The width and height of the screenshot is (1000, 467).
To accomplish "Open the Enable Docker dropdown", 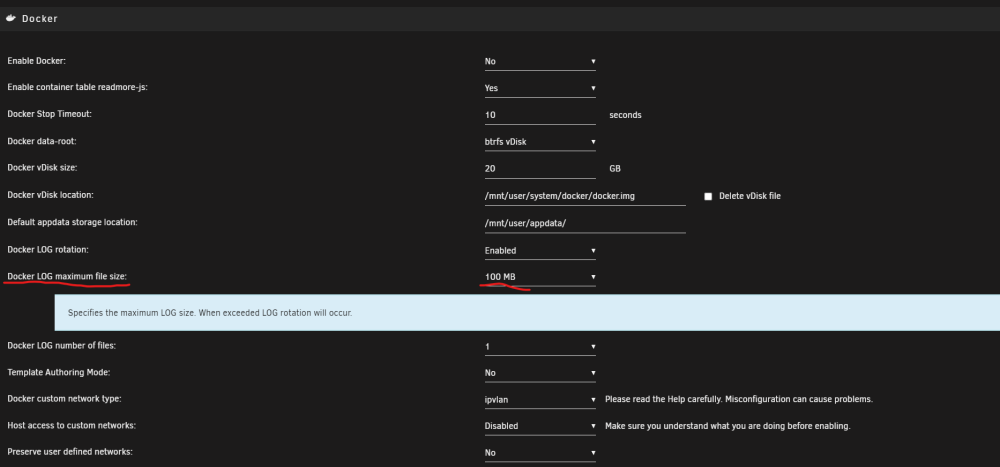I will coord(540,61).
